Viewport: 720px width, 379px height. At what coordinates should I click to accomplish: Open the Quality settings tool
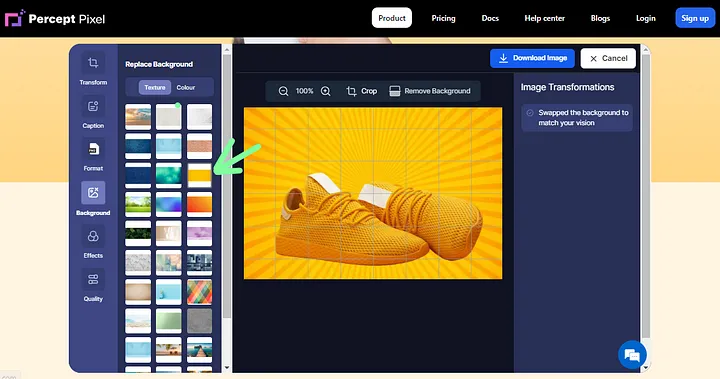[93, 285]
